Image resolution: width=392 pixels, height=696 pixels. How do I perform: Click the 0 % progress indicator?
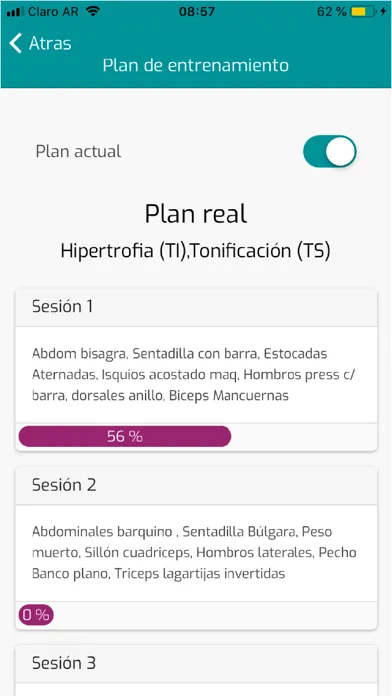coord(36,615)
